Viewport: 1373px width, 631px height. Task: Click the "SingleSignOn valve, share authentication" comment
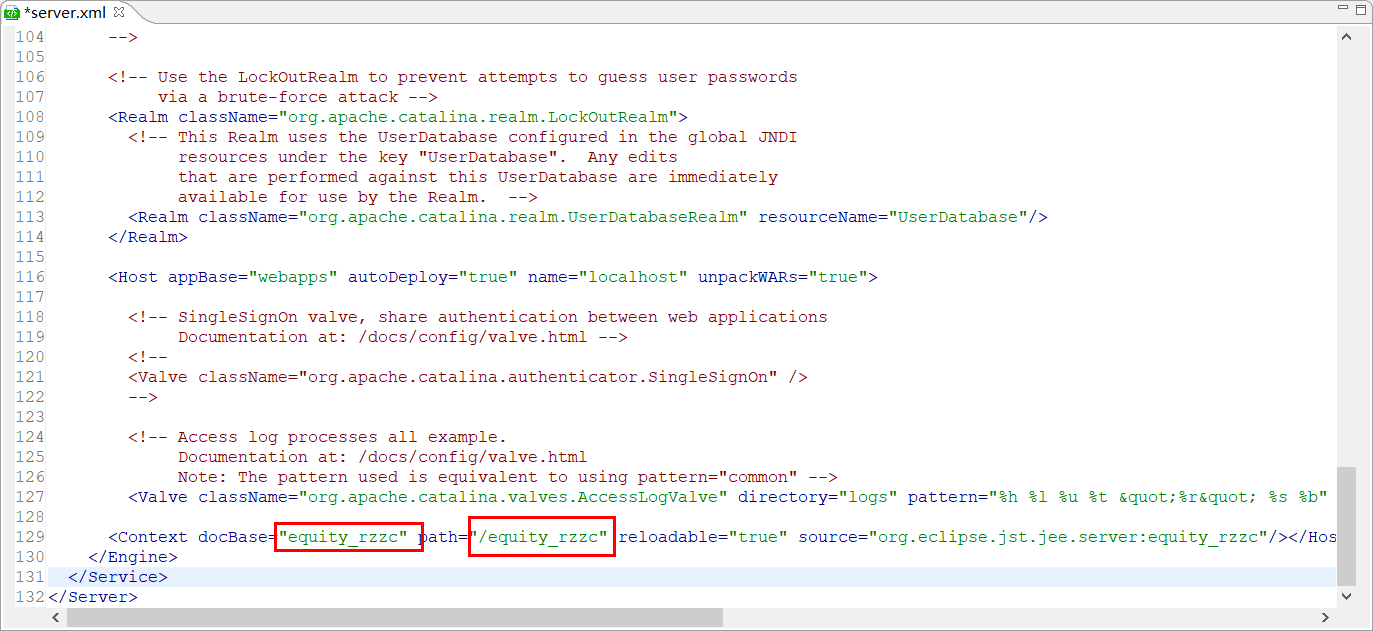478,317
